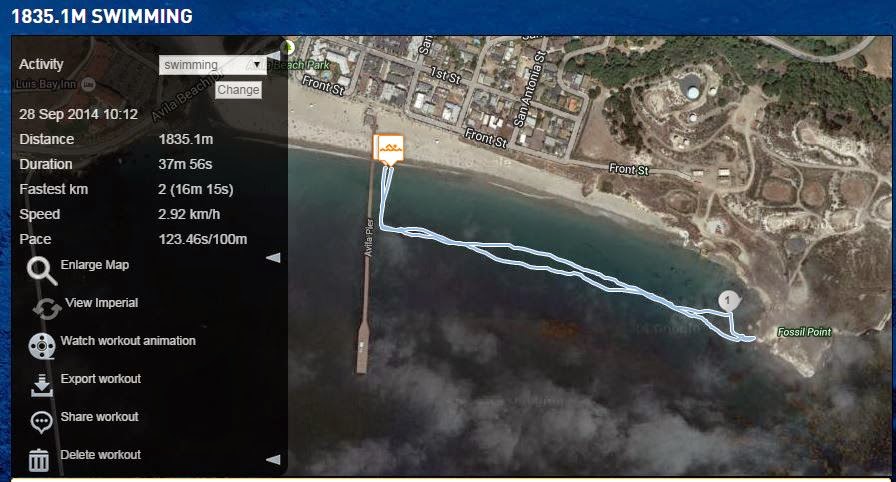Screen dimensions: 896x482
Task: Click kilometer marker 1 on the swim route
Action: click(x=728, y=300)
